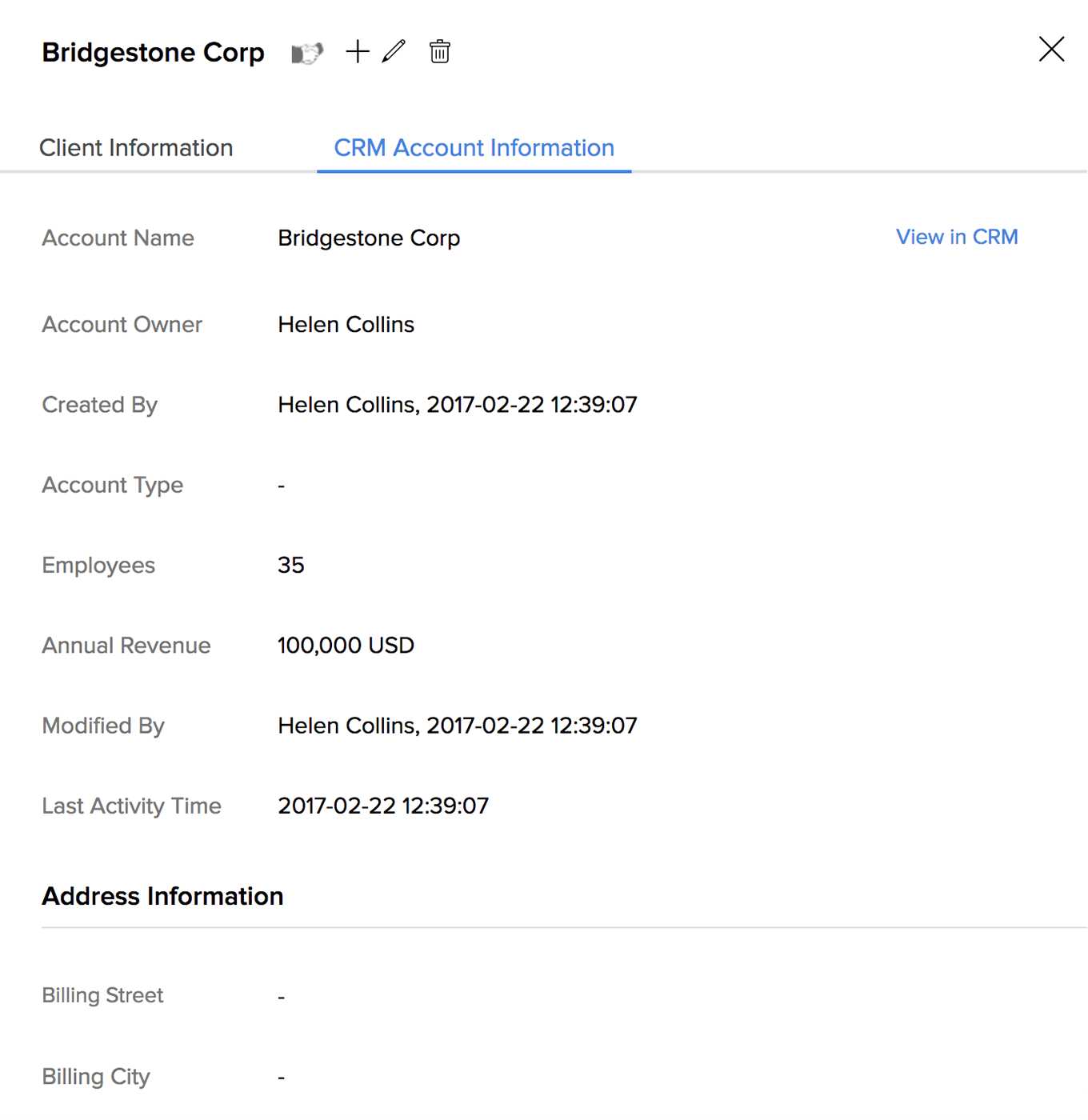Click the Annual Revenue value 100,000 USD
Screen dimensions: 1088x1120
tap(346, 646)
